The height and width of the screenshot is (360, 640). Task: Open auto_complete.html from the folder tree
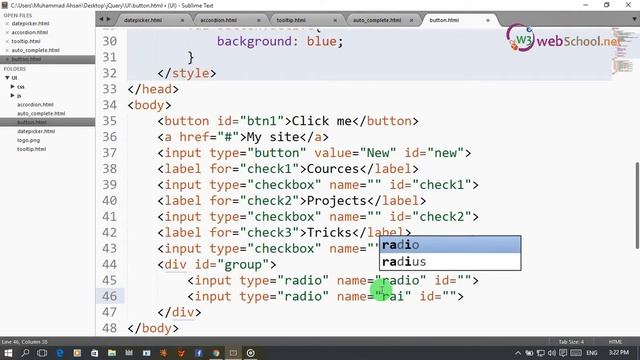tap(41, 113)
